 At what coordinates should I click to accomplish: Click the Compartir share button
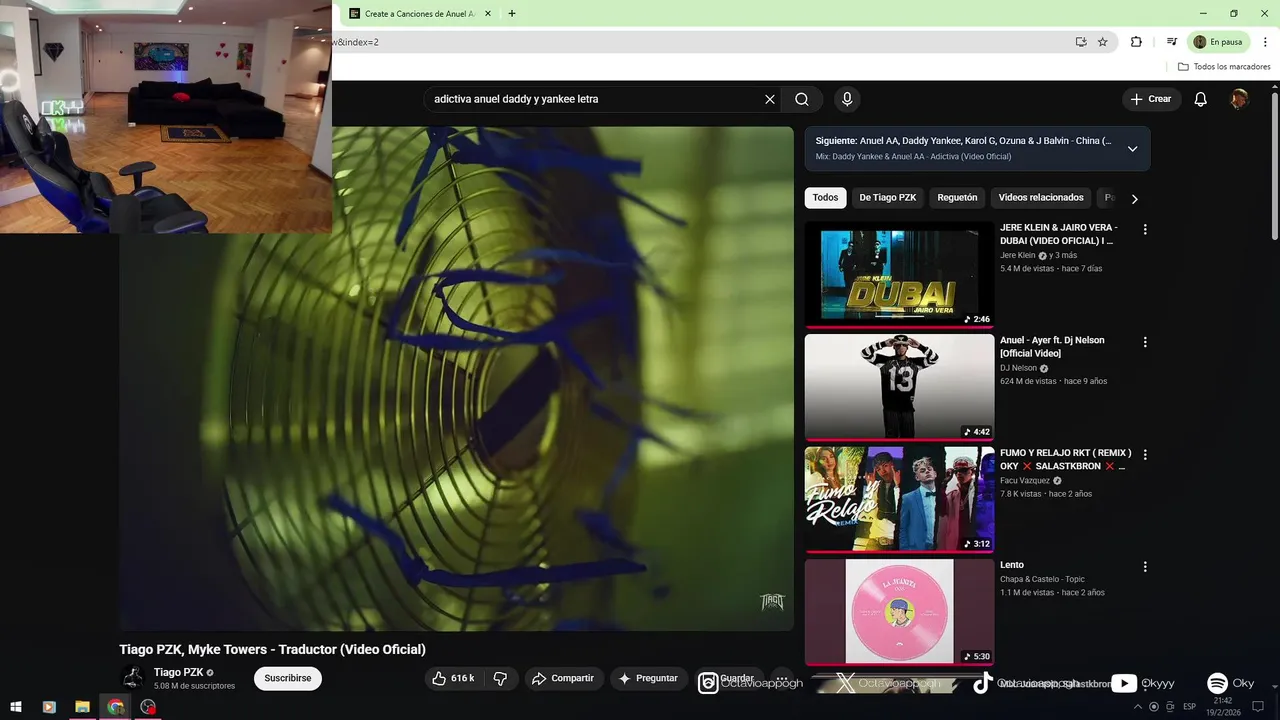(564, 678)
